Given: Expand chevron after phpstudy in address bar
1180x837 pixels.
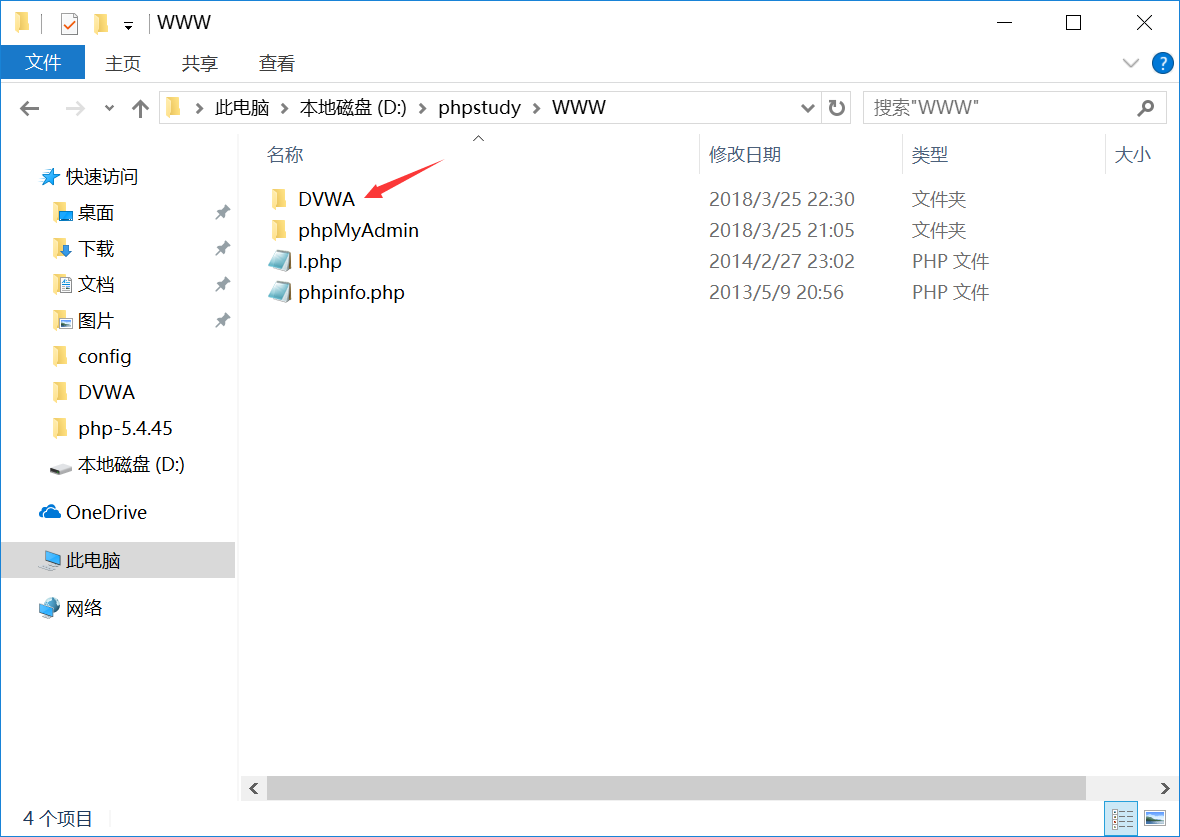Looking at the screenshot, I should (x=537, y=108).
